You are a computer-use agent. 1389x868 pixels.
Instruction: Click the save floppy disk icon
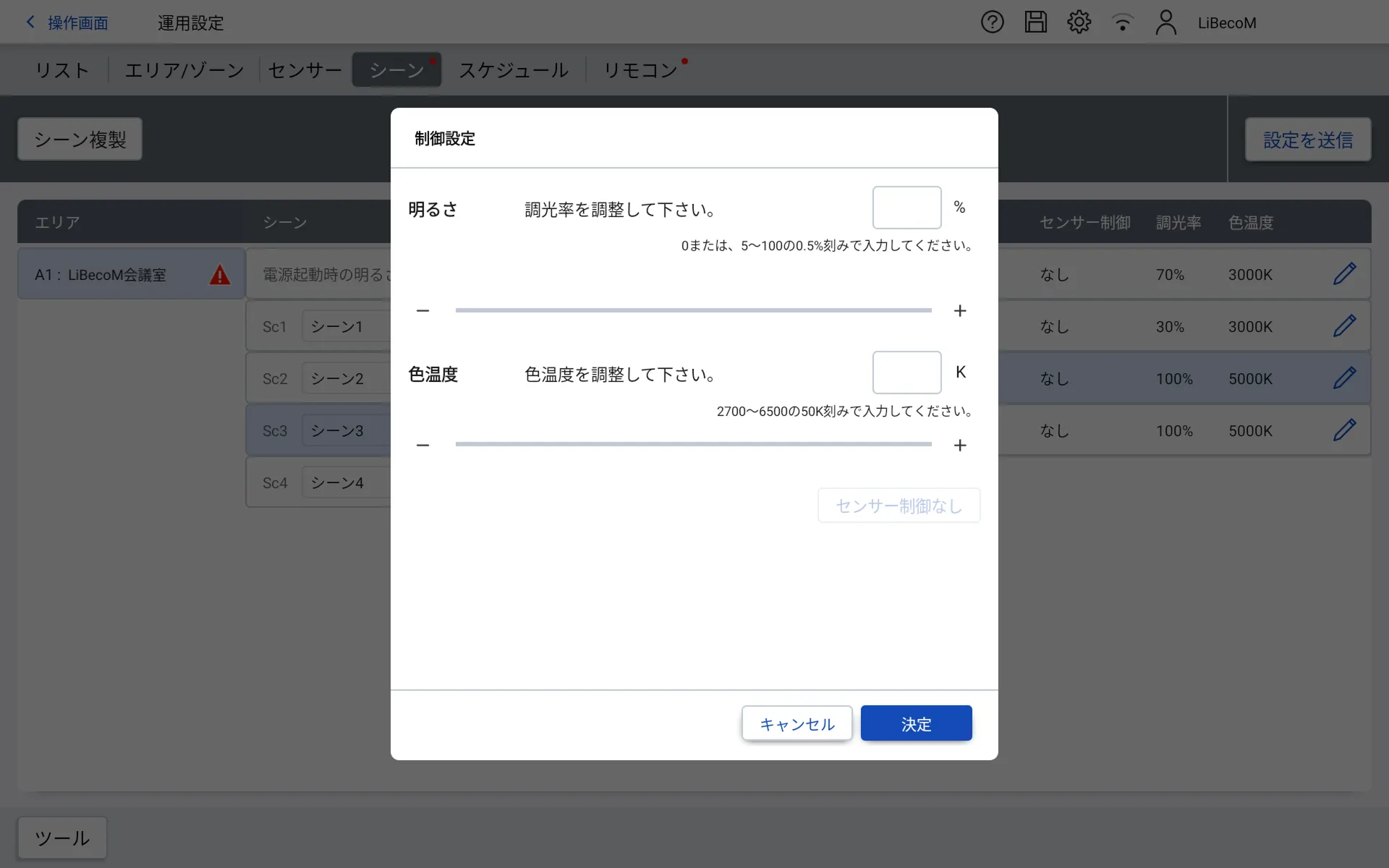point(1035,22)
